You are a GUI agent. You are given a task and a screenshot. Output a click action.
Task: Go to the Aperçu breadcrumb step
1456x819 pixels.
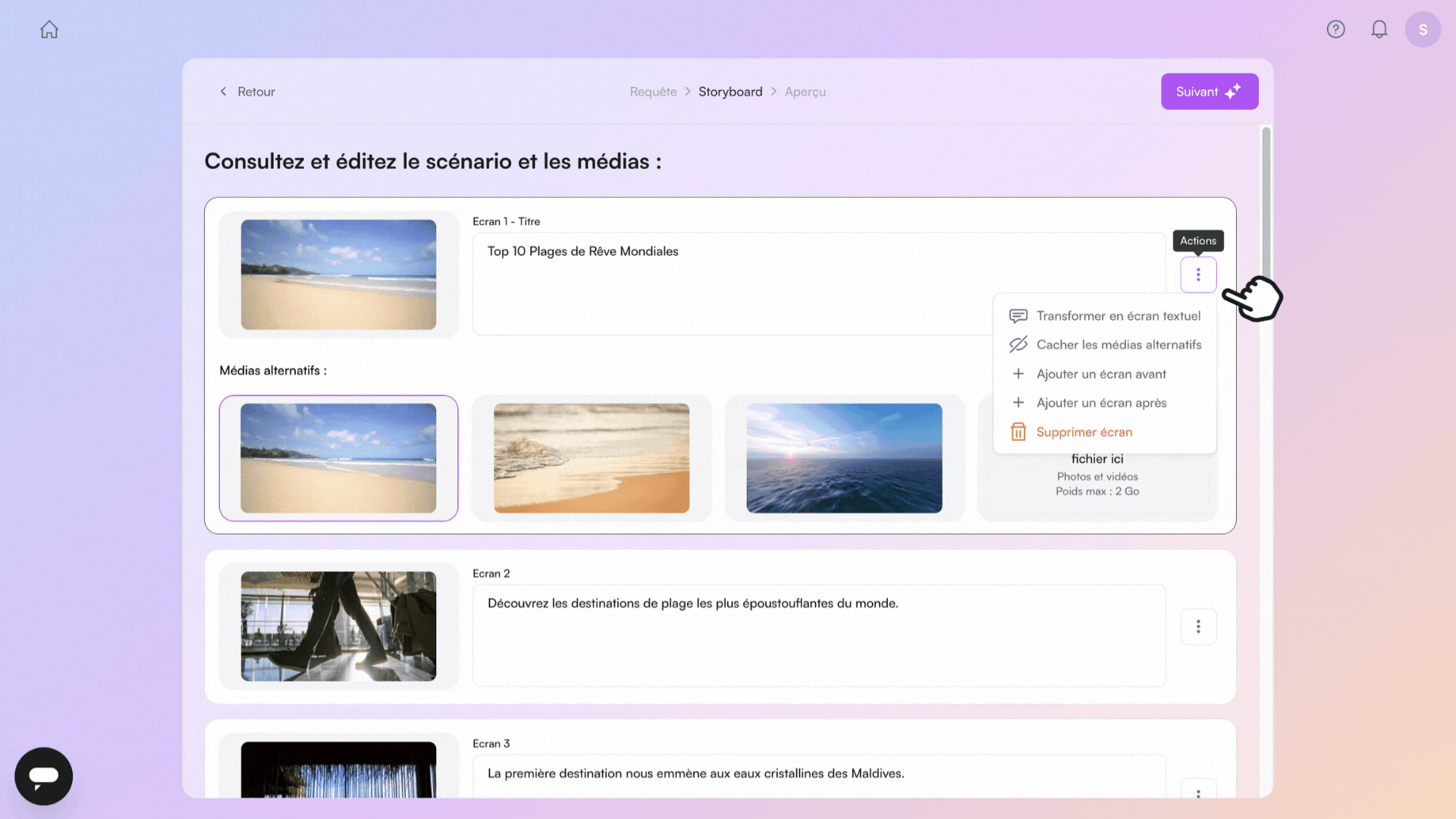point(805,92)
